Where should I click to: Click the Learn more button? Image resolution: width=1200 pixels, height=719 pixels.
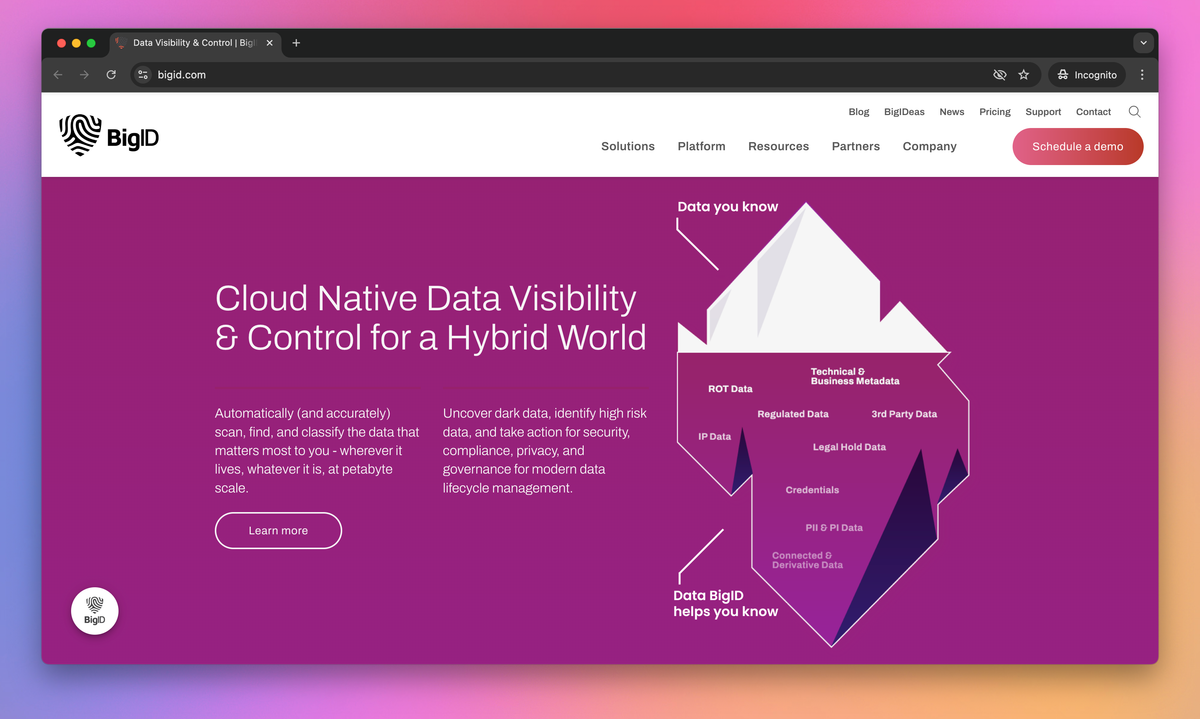click(278, 531)
